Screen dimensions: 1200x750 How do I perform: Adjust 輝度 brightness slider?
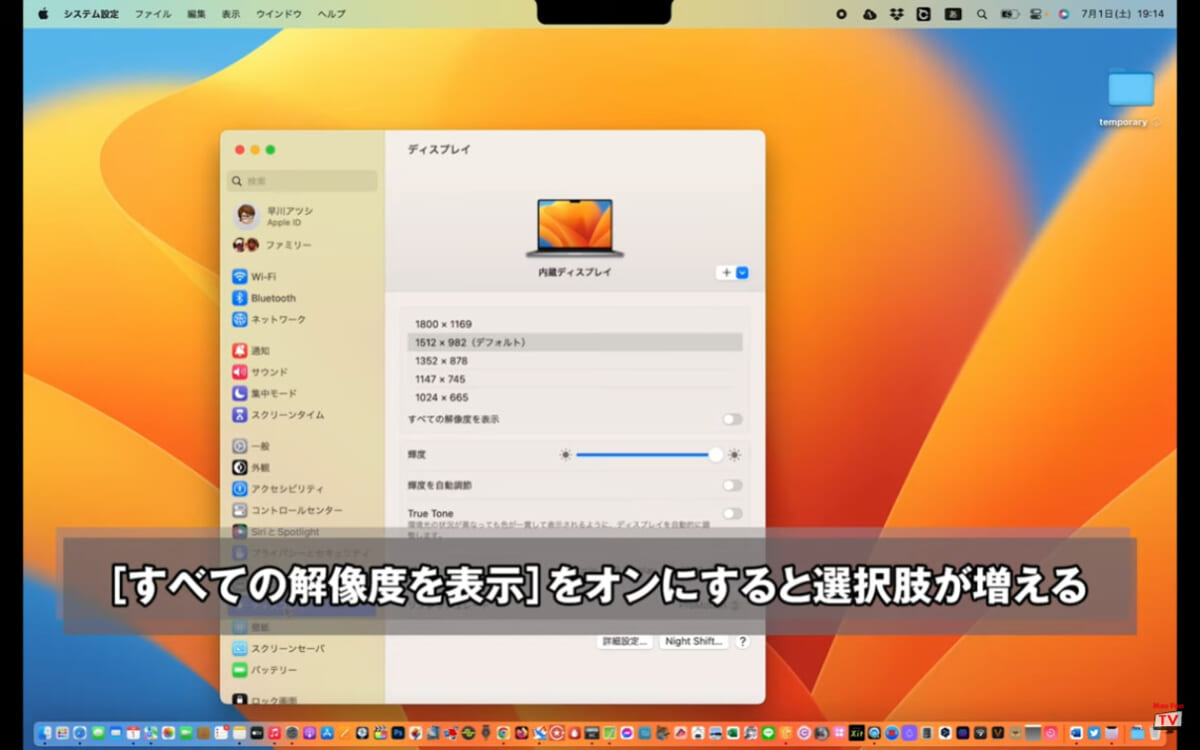pyautogui.click(x=650, y=455)
